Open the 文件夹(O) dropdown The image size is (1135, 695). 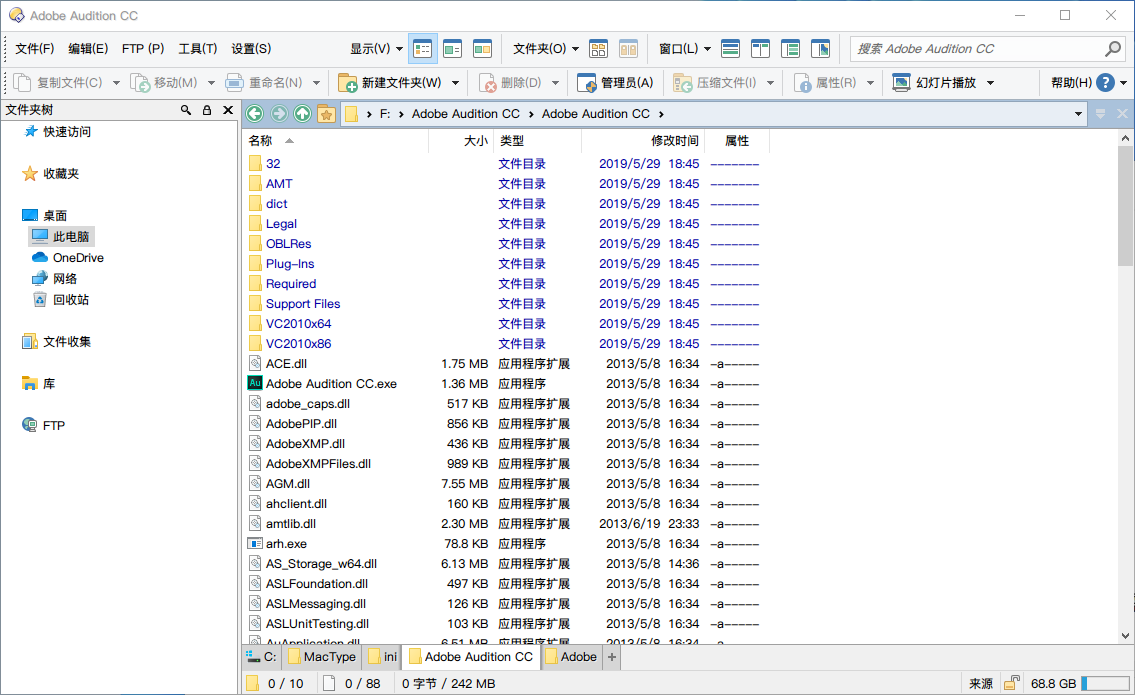[546, 49]
